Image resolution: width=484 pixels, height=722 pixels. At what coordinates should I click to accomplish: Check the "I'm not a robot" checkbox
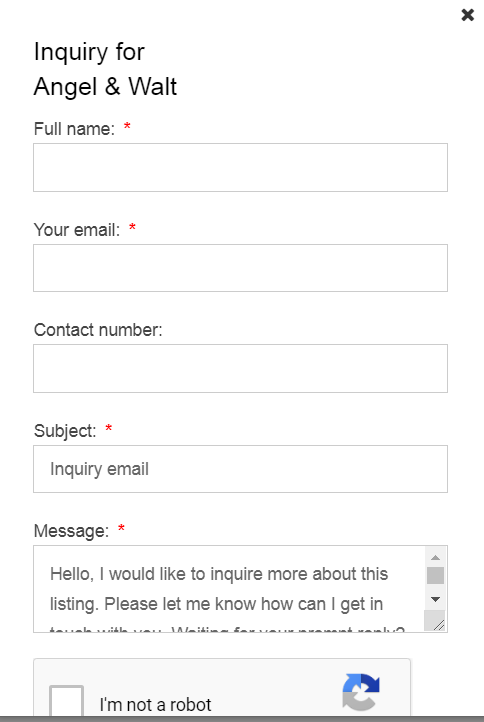pos(66,702)
